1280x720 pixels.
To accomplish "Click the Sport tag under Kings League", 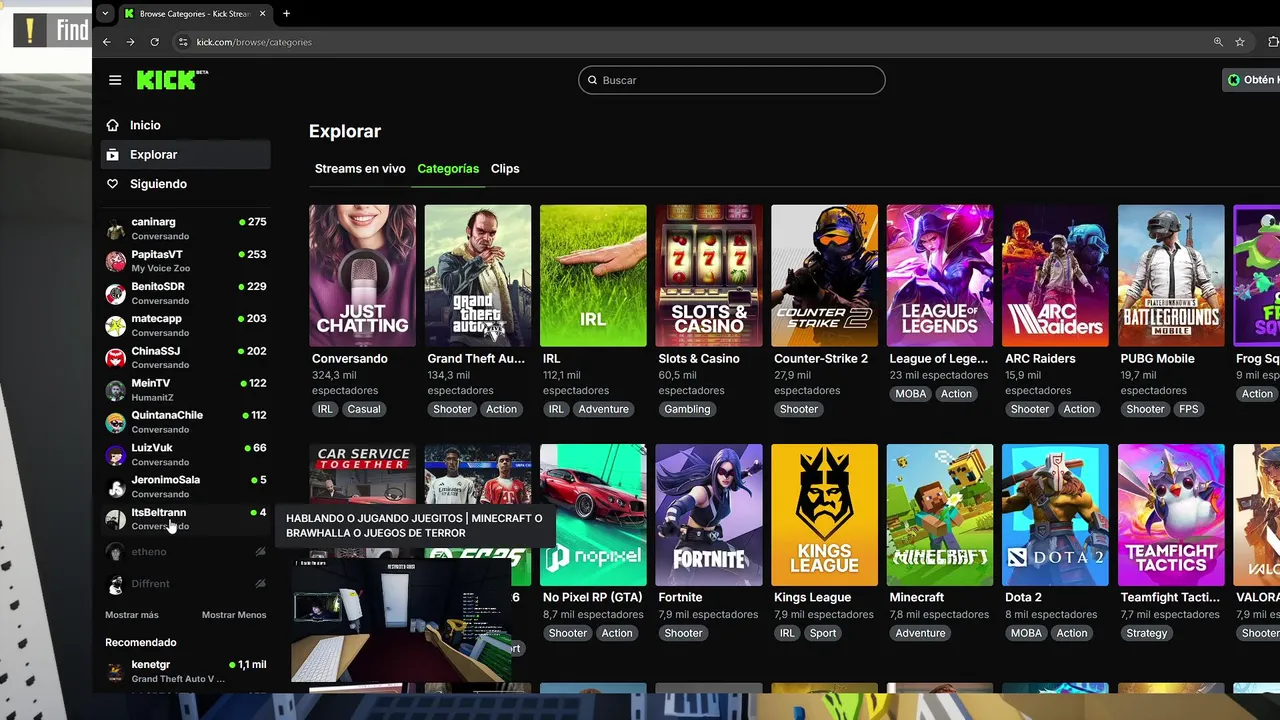I will click(823, 633).
